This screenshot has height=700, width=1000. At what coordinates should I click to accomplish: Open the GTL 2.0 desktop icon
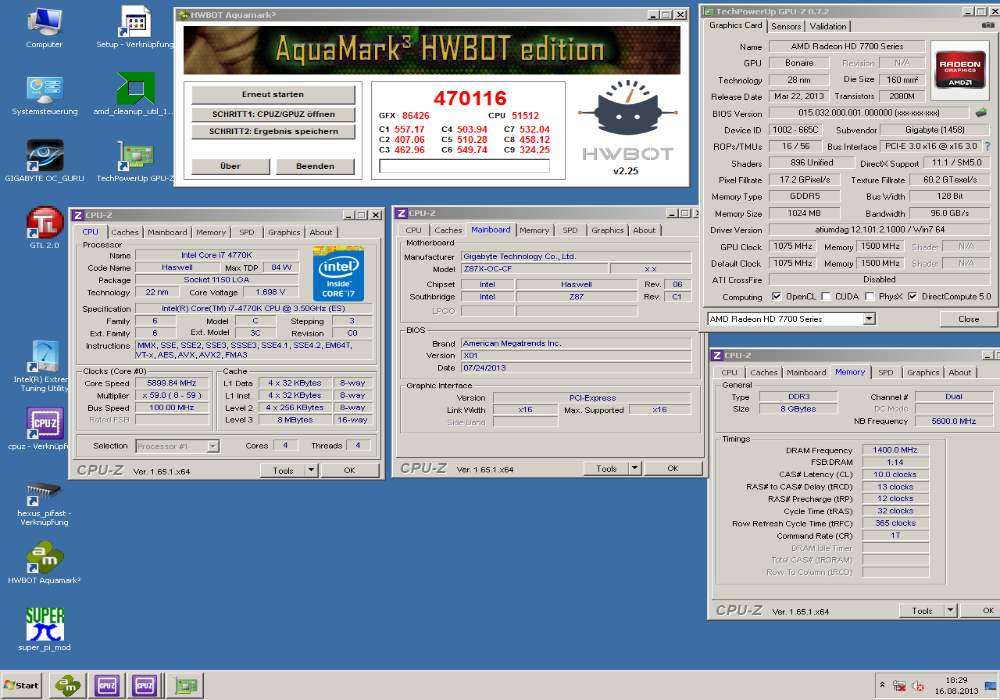[x=45, y=228]
